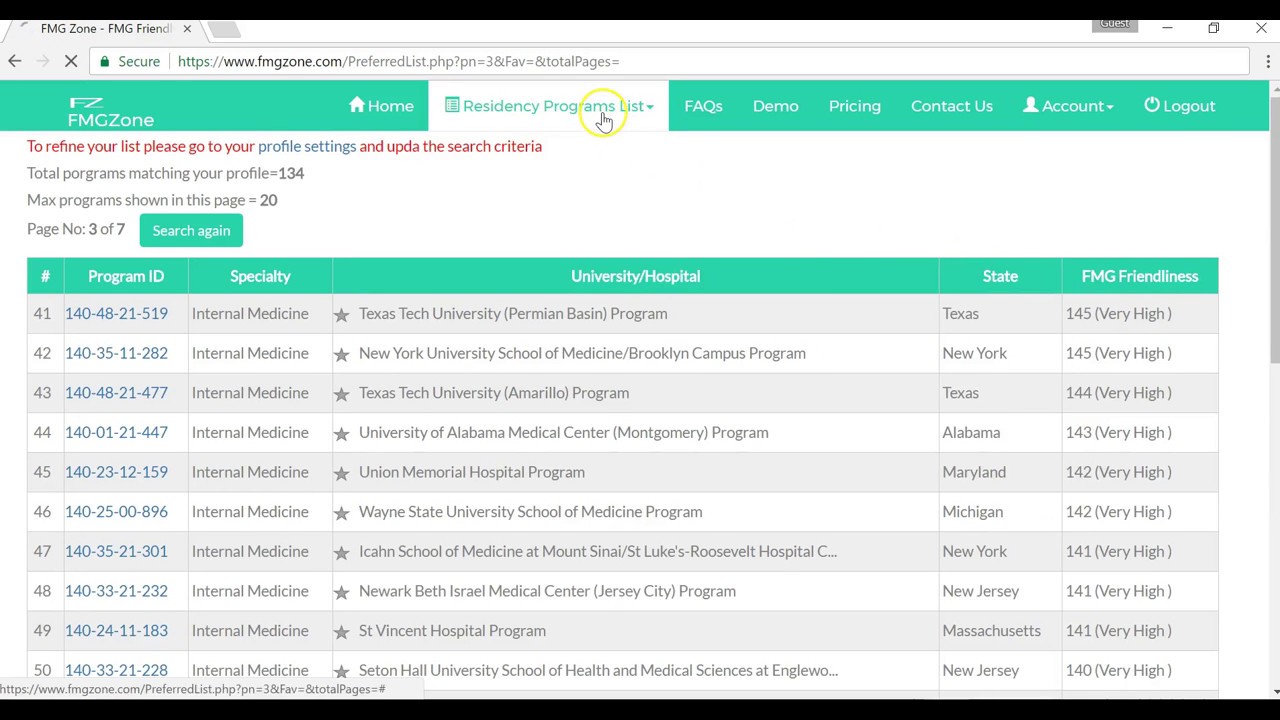The width and height of the screenshot is (1280, 720).
Task: Open Contact Us page
Action: [951, 106]
